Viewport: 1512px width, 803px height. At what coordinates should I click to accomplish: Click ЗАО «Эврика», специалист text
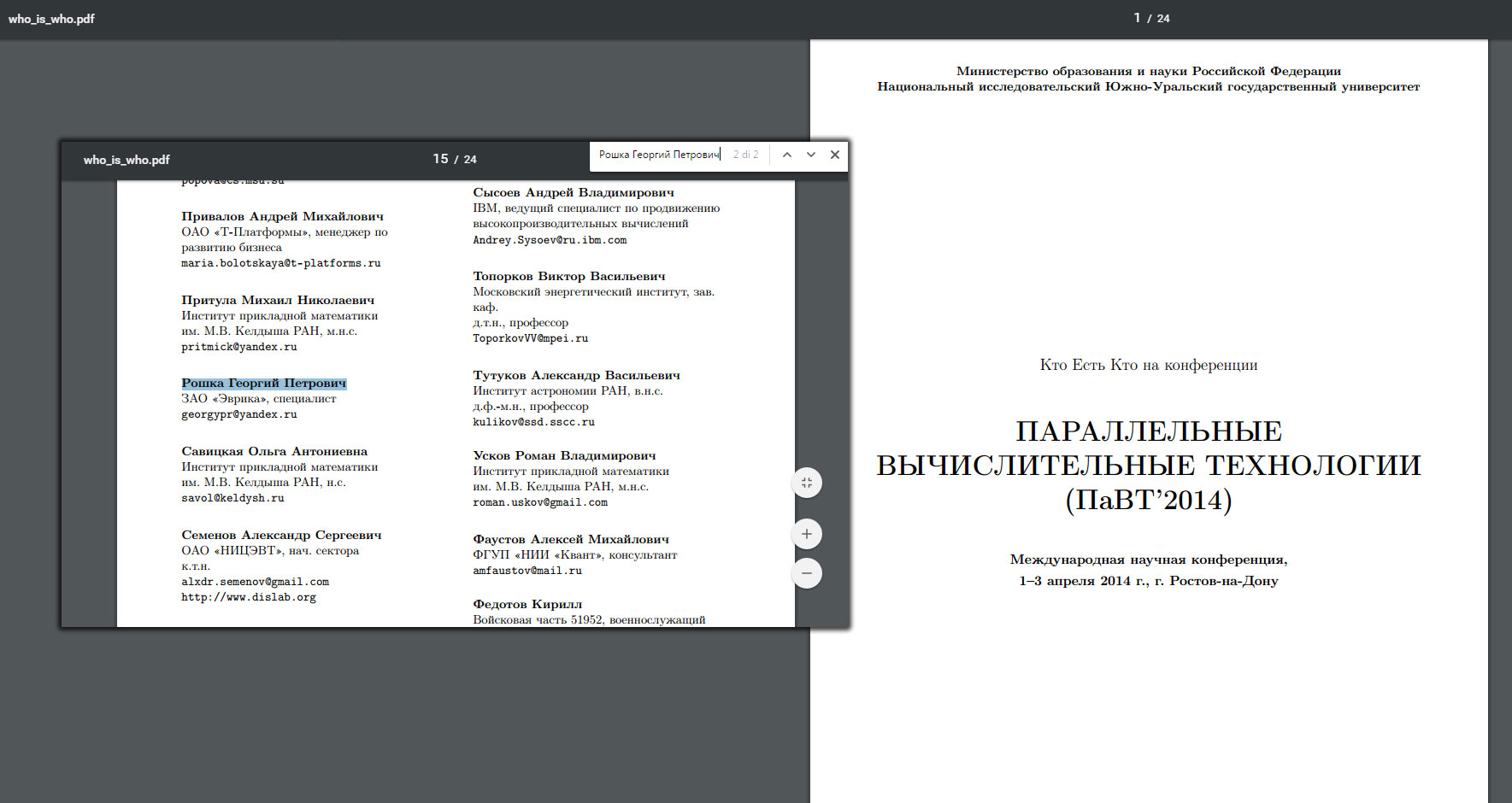click(259, 399)
